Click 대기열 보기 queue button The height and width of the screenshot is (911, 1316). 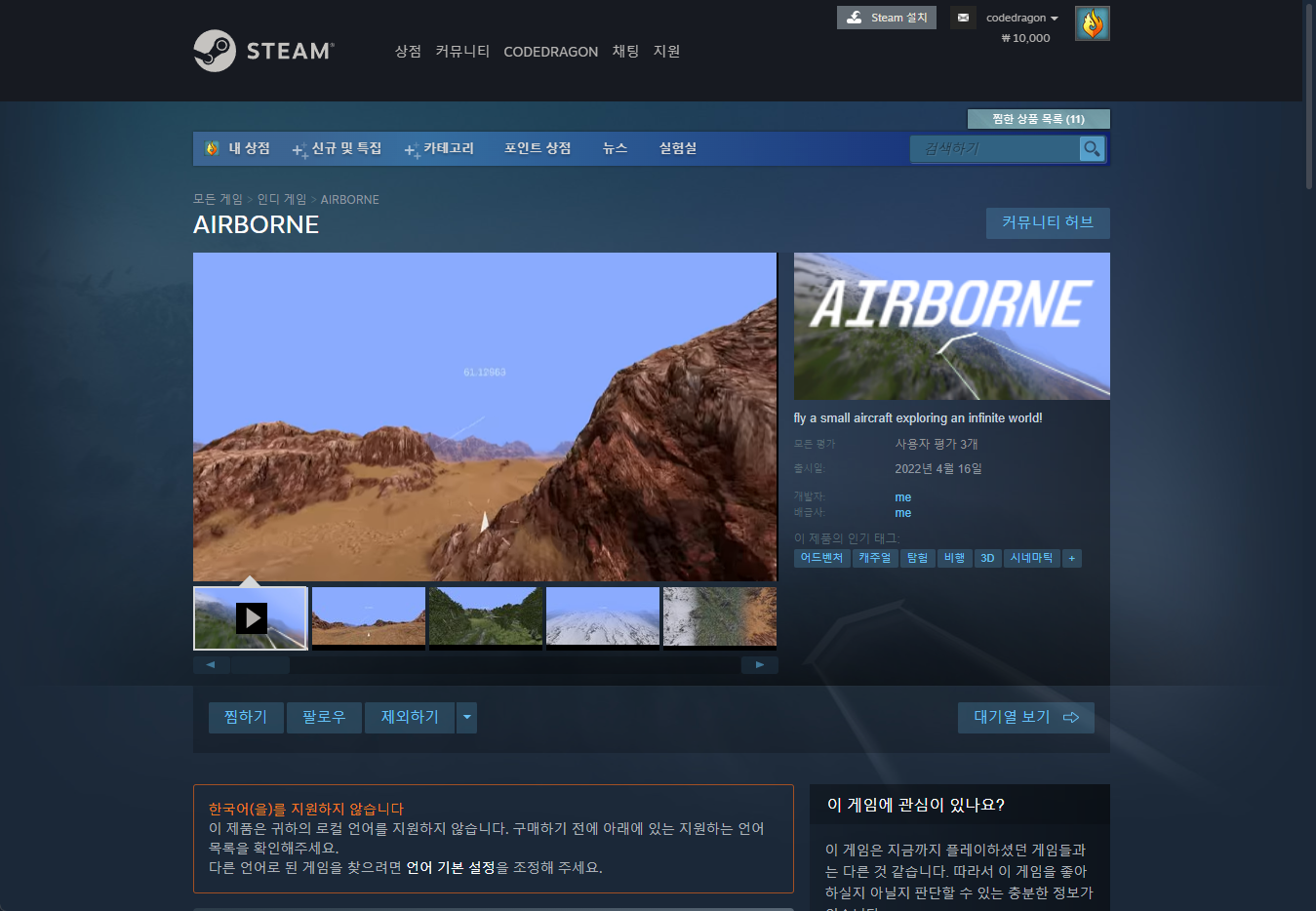1026,717
